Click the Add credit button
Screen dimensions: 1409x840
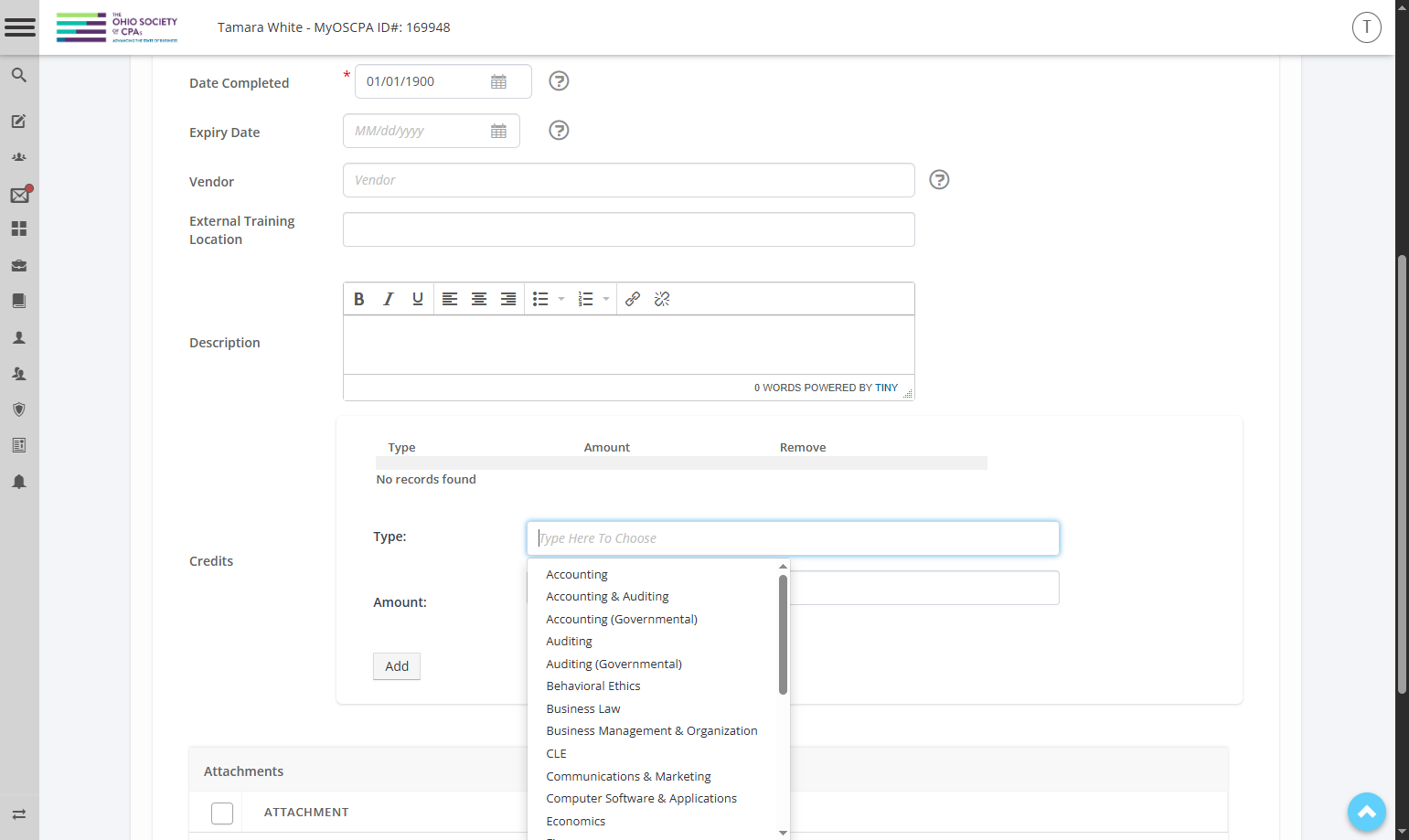[397, 666]
